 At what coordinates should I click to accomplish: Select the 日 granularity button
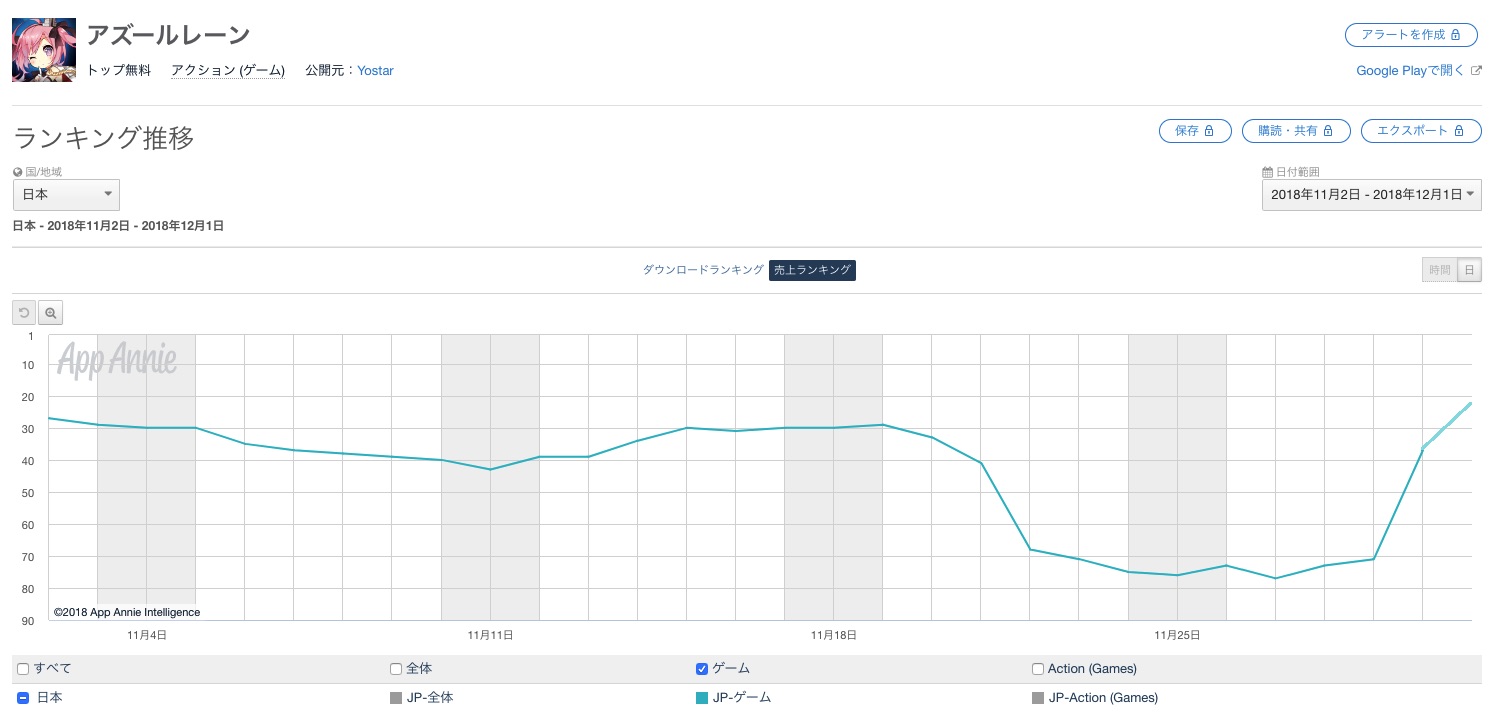click(1469, 270)
